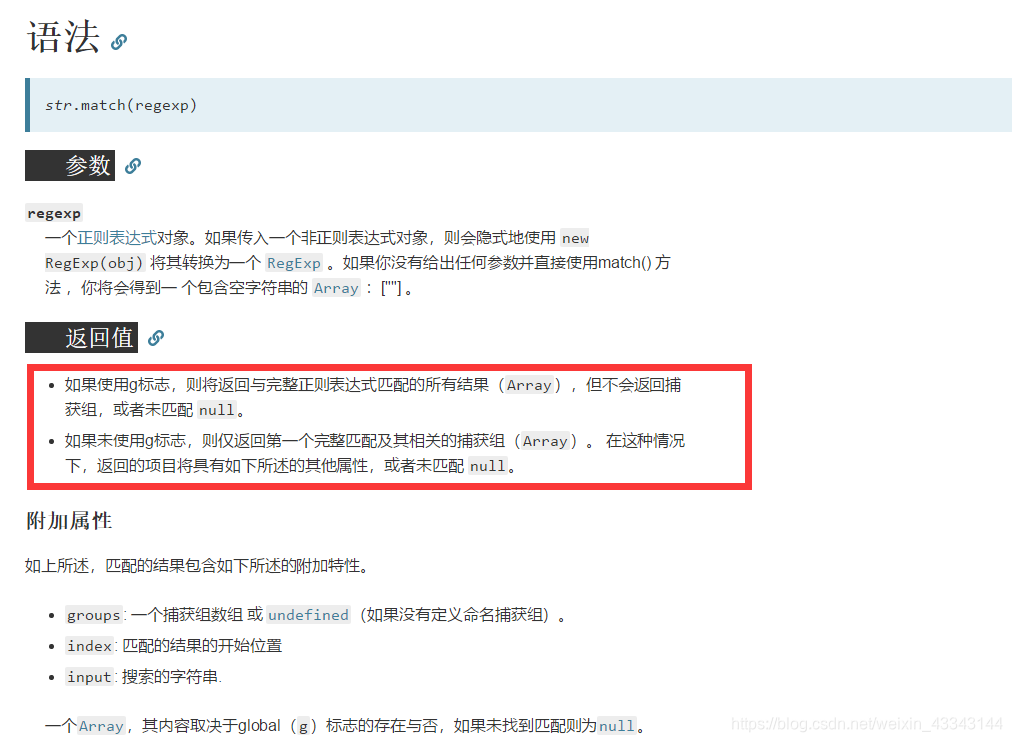
Task: Click the 语法 heading text
Action: [x=63, y=37]
